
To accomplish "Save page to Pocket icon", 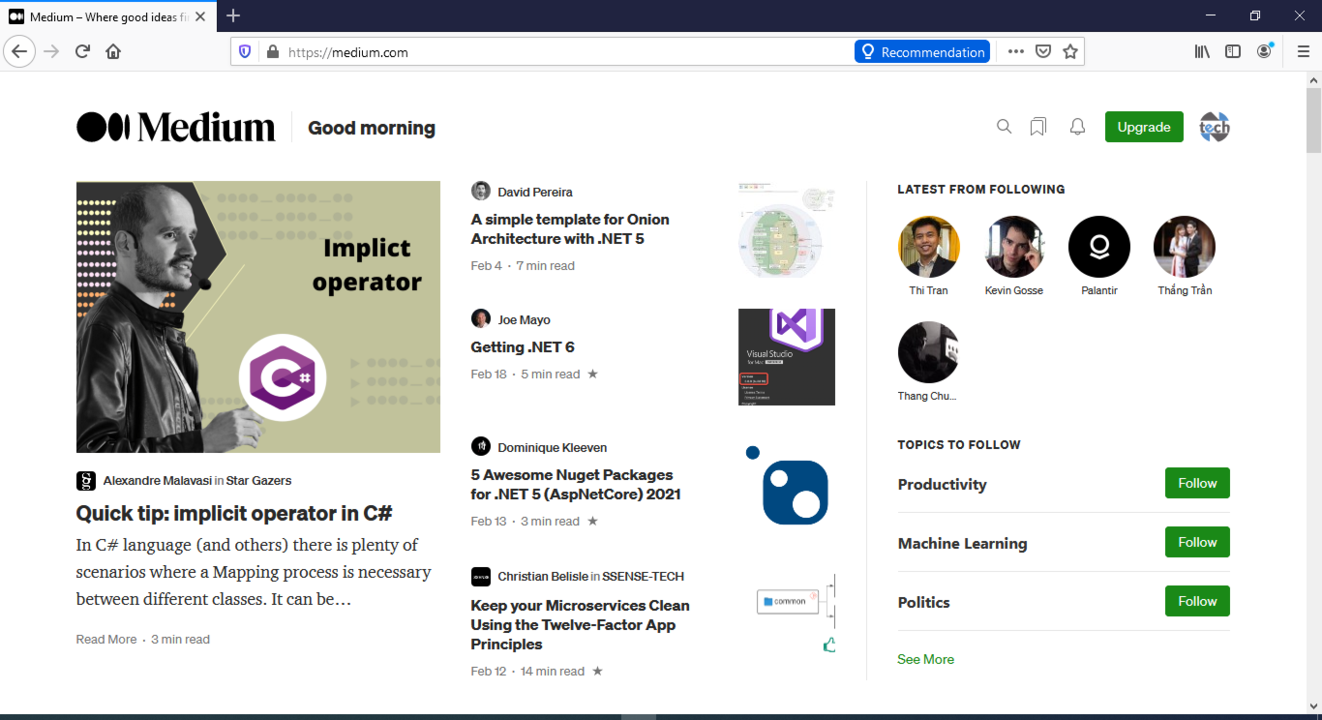I will pyautogui.click(x=1043, y=52).
